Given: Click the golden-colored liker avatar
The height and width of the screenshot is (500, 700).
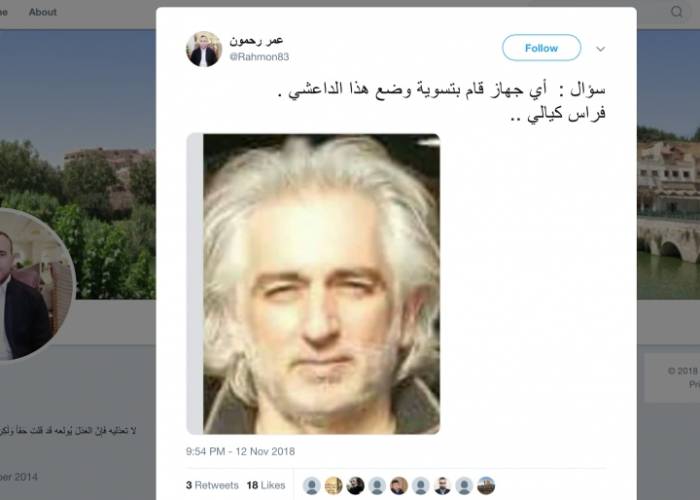Looking at the screenshot, I should click(x=333, y=486).
